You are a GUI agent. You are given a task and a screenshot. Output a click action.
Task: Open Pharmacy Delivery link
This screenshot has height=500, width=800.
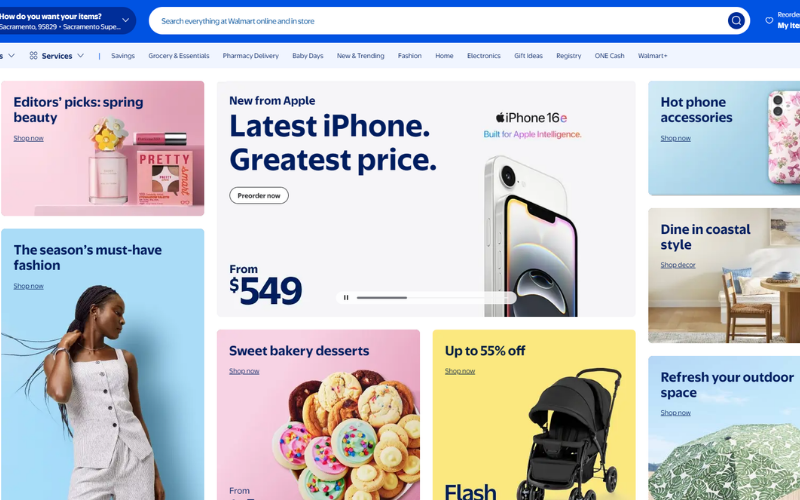(x=251, y=56)
